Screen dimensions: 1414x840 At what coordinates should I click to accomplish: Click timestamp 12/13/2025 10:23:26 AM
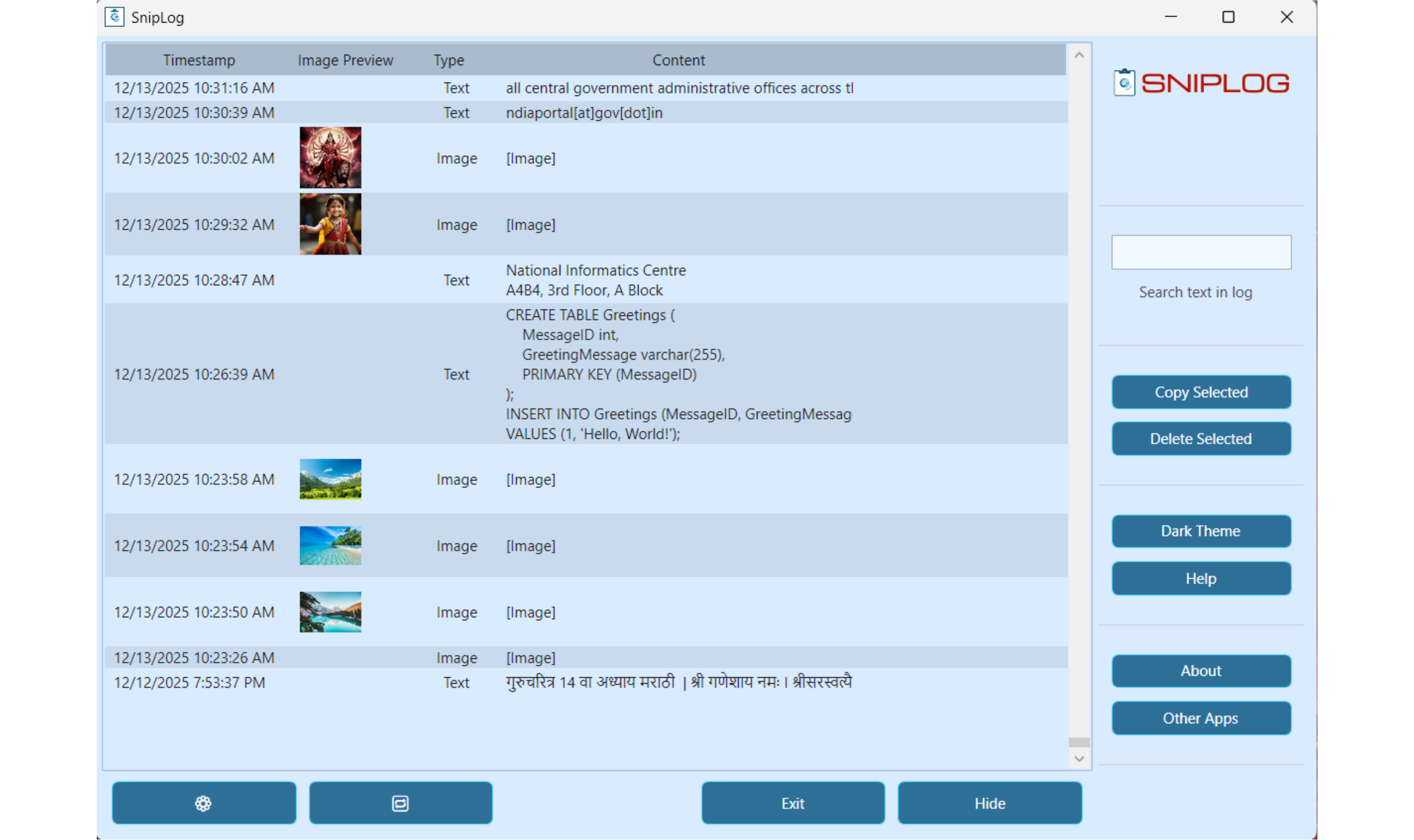[x=194, y=658]
